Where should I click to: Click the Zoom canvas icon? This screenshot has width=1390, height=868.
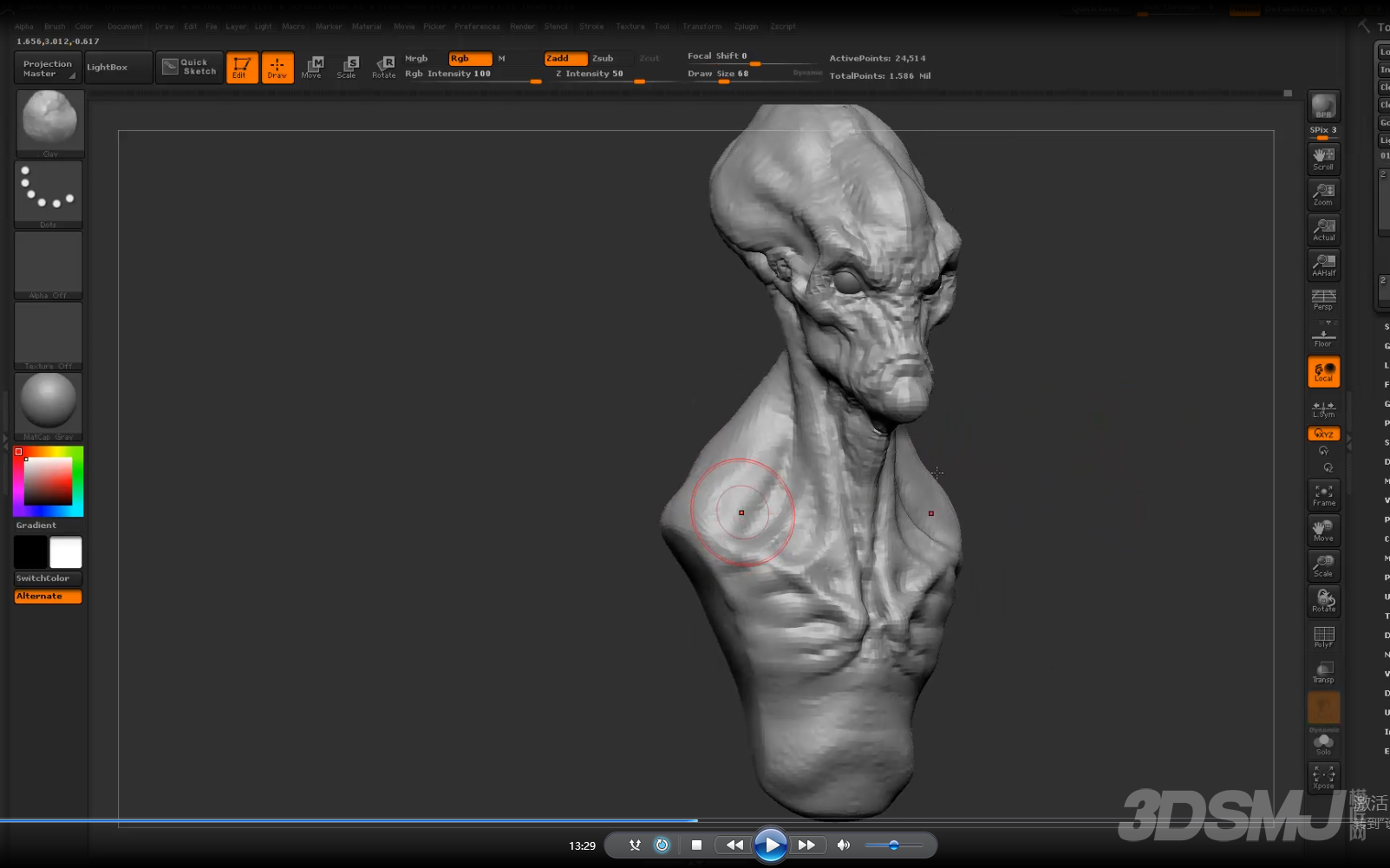coord(1323,194)
